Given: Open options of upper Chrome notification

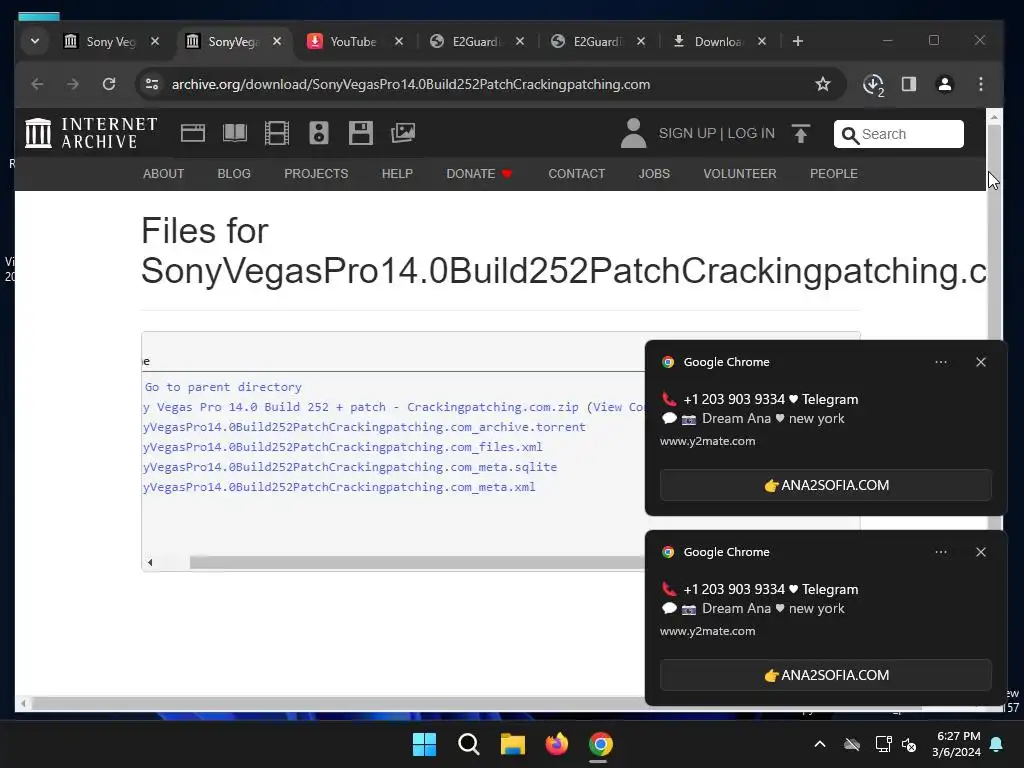Looking at the screenshot, I should coord(940,362).
